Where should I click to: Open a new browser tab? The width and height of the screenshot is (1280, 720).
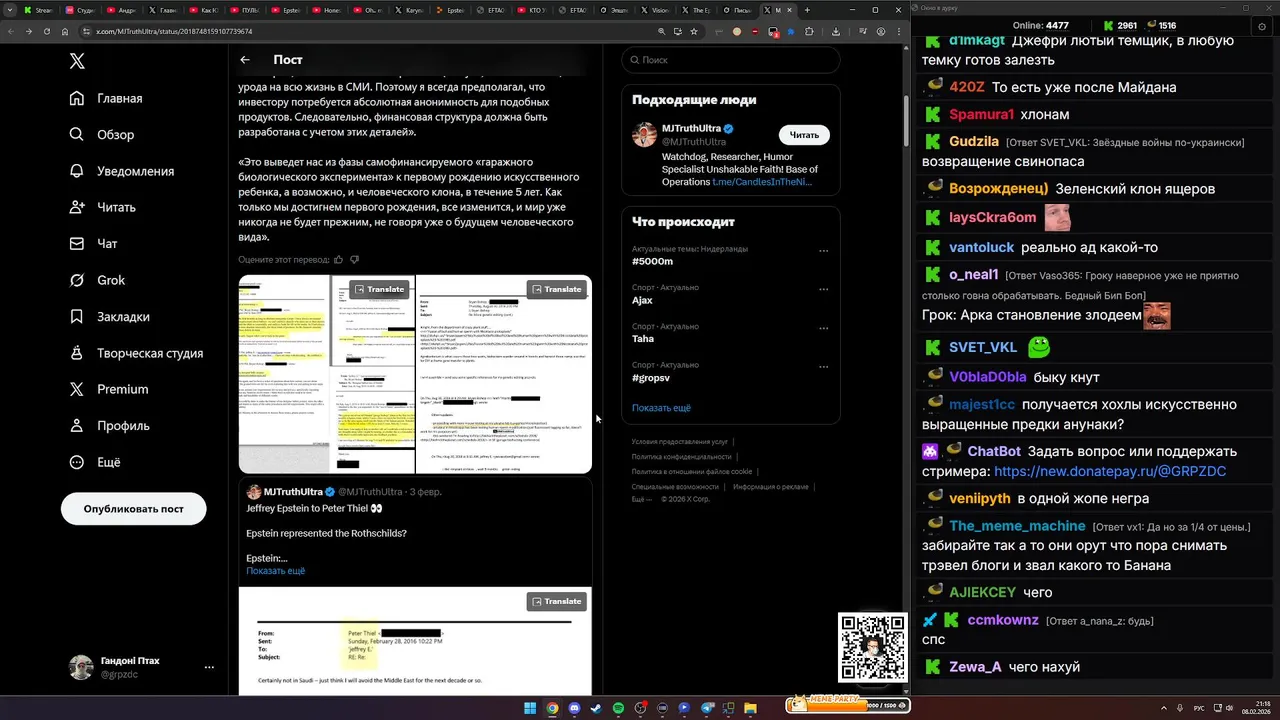[x=807, y=10]
